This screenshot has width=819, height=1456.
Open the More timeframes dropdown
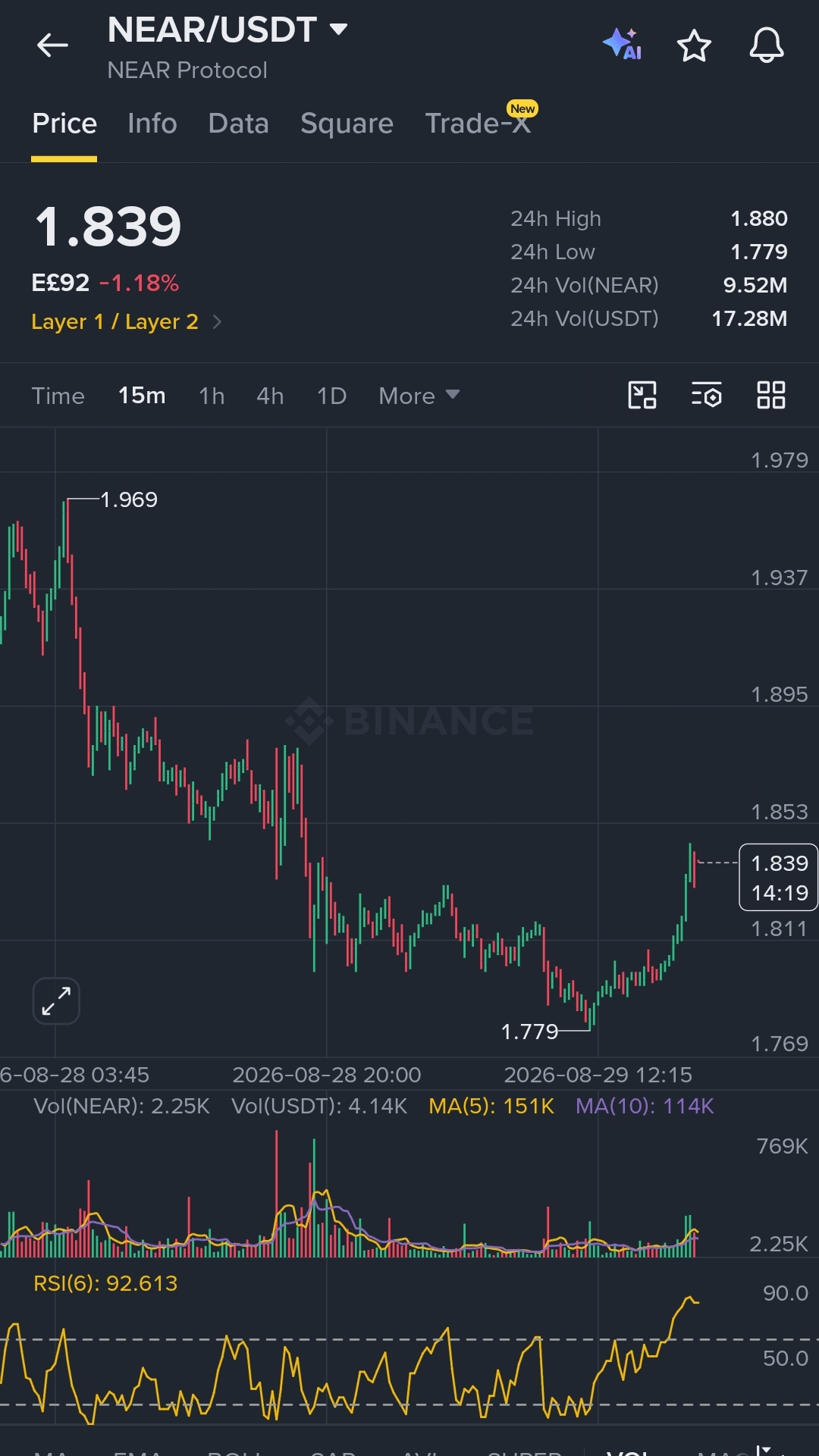coord(419,396)
